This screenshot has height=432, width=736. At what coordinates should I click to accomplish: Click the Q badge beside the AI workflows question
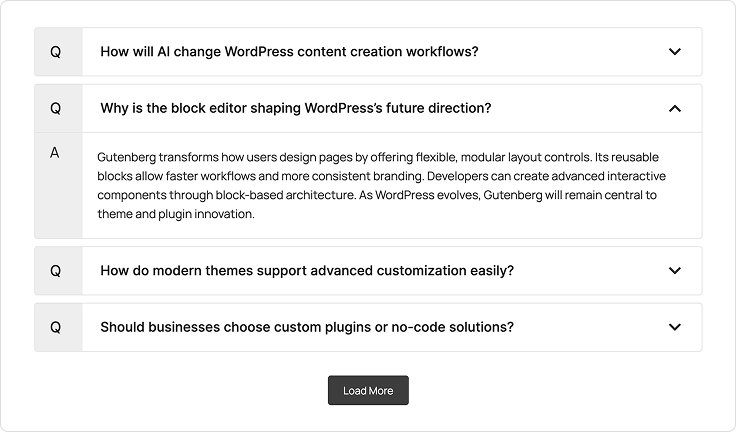coord(56,52)
